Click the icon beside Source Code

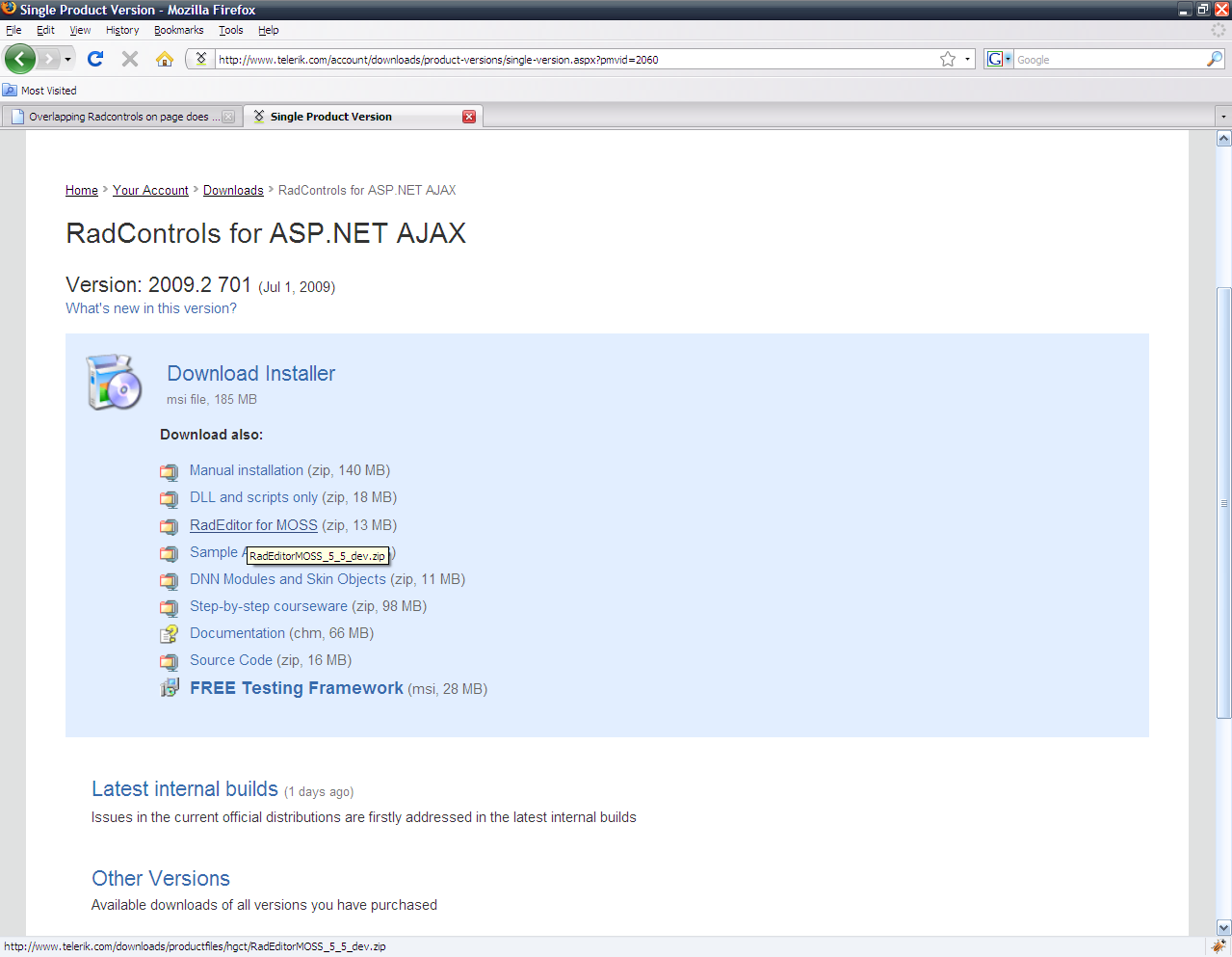coord(170,662)
